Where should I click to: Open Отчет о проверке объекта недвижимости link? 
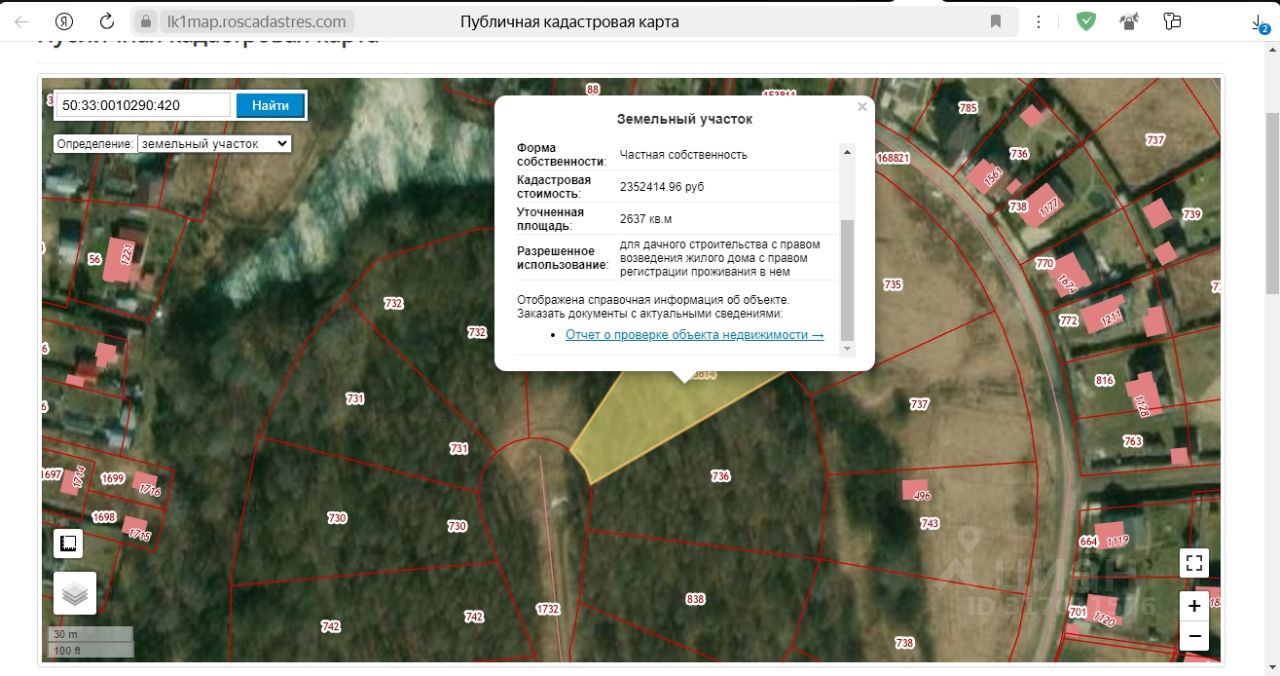tap(694, 335)
